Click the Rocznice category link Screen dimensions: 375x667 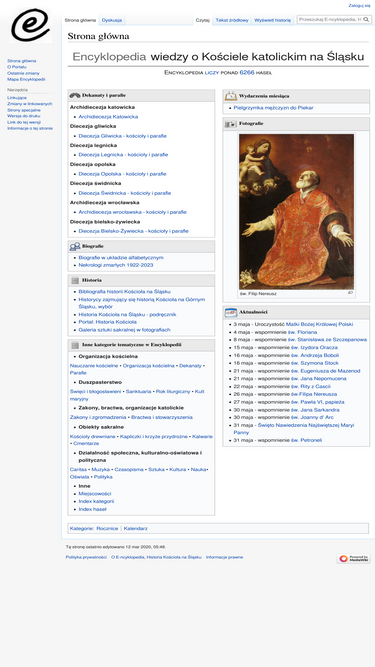point(107,528)
